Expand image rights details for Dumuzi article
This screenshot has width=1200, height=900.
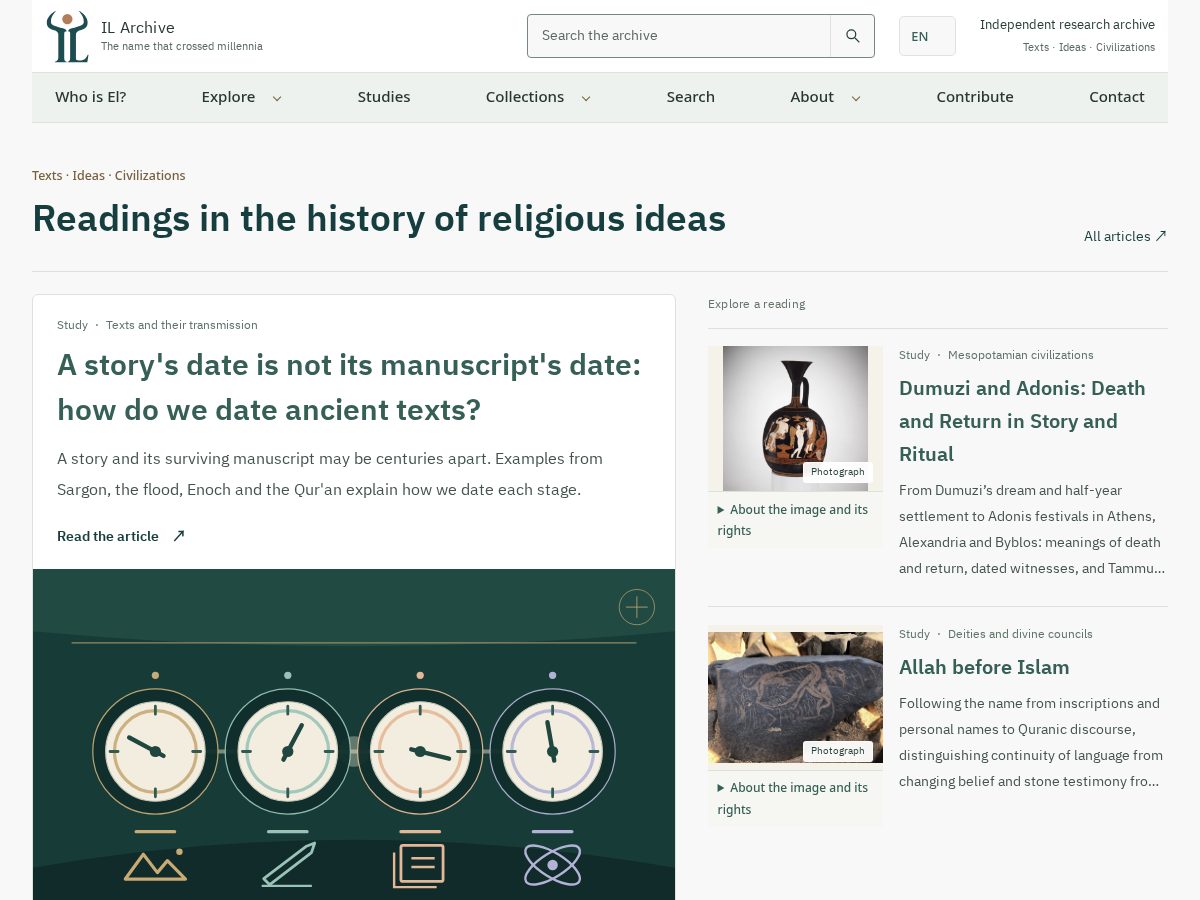point(793,520)
